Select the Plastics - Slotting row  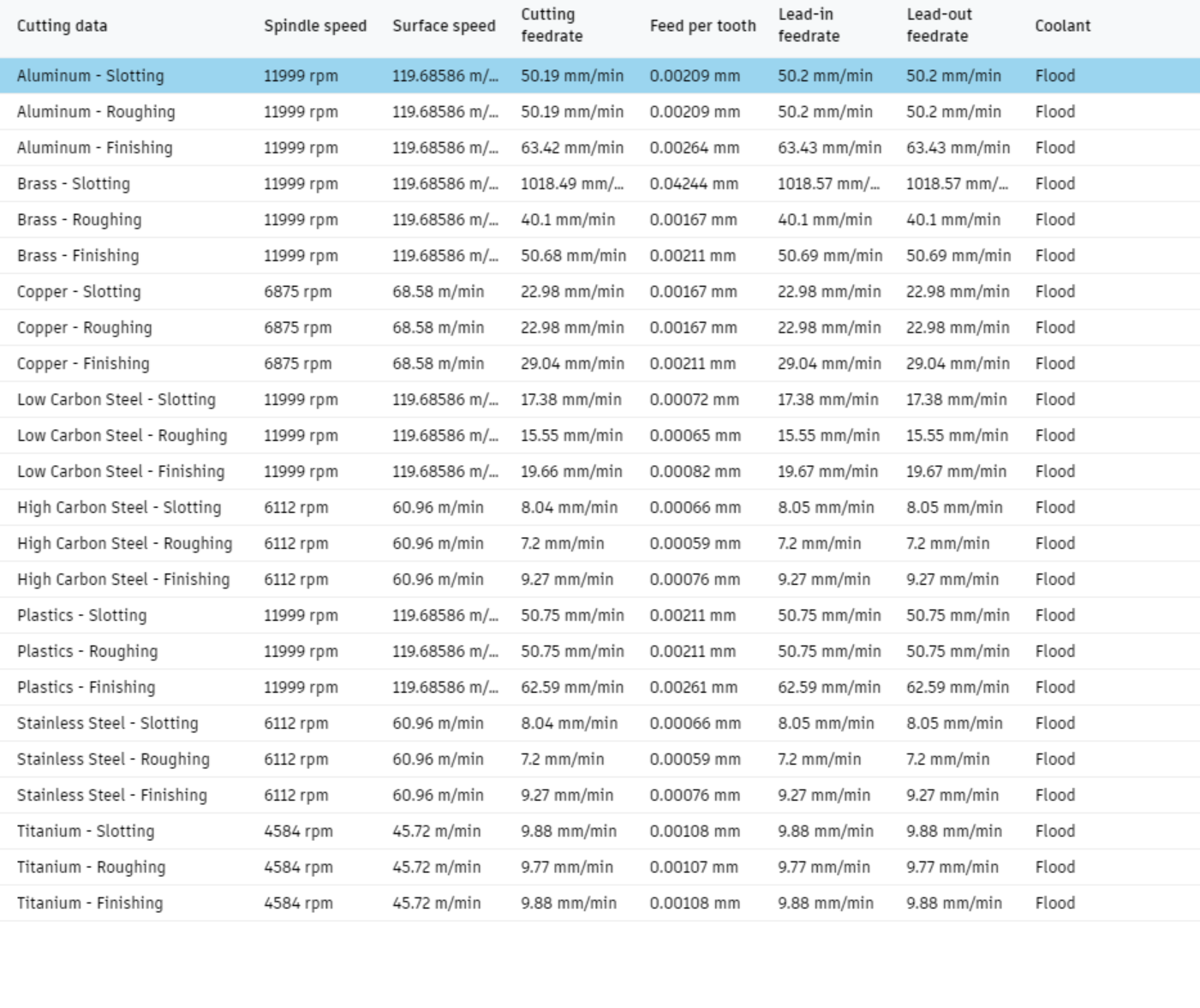600,615
